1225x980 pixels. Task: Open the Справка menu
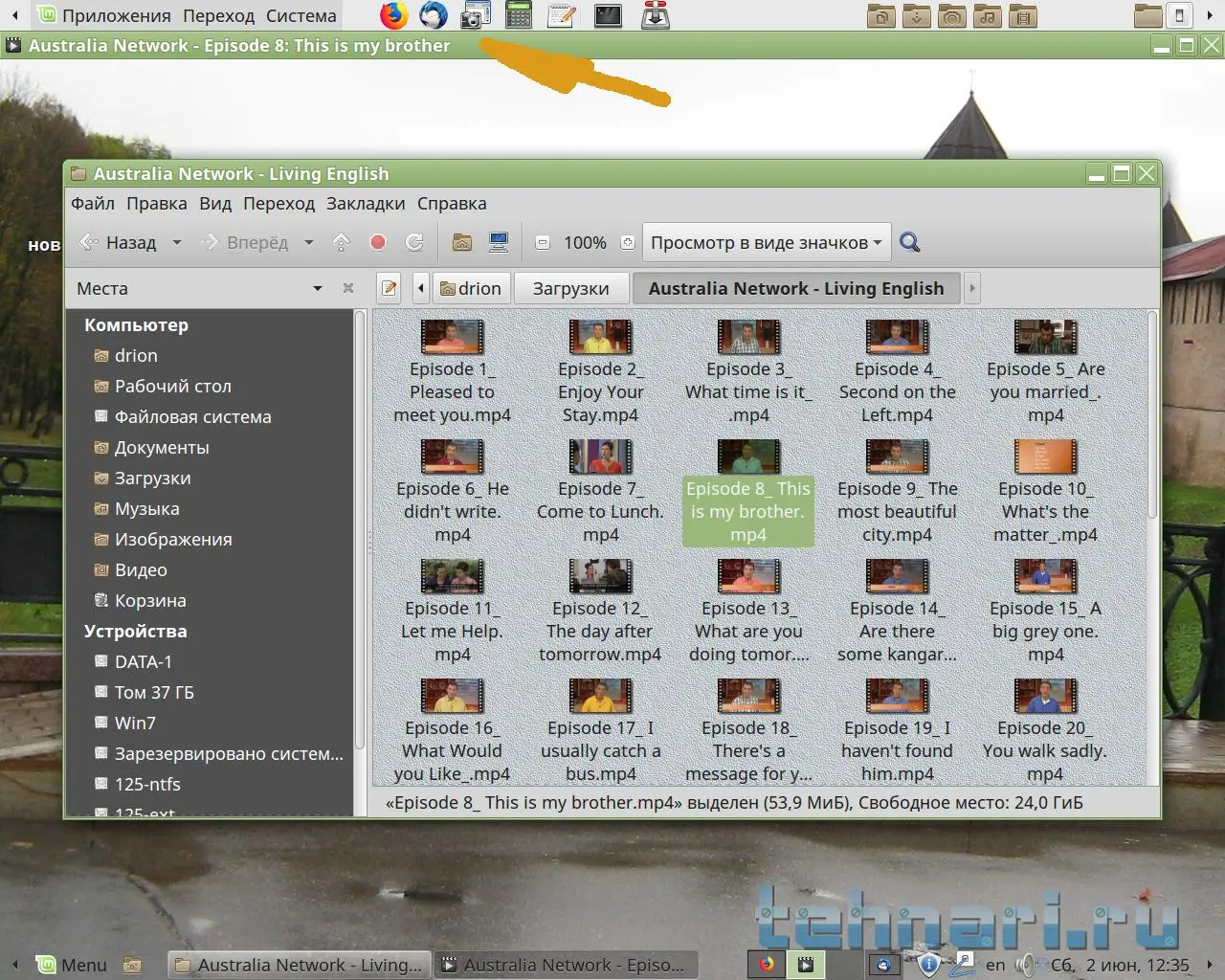coord(452,203)
